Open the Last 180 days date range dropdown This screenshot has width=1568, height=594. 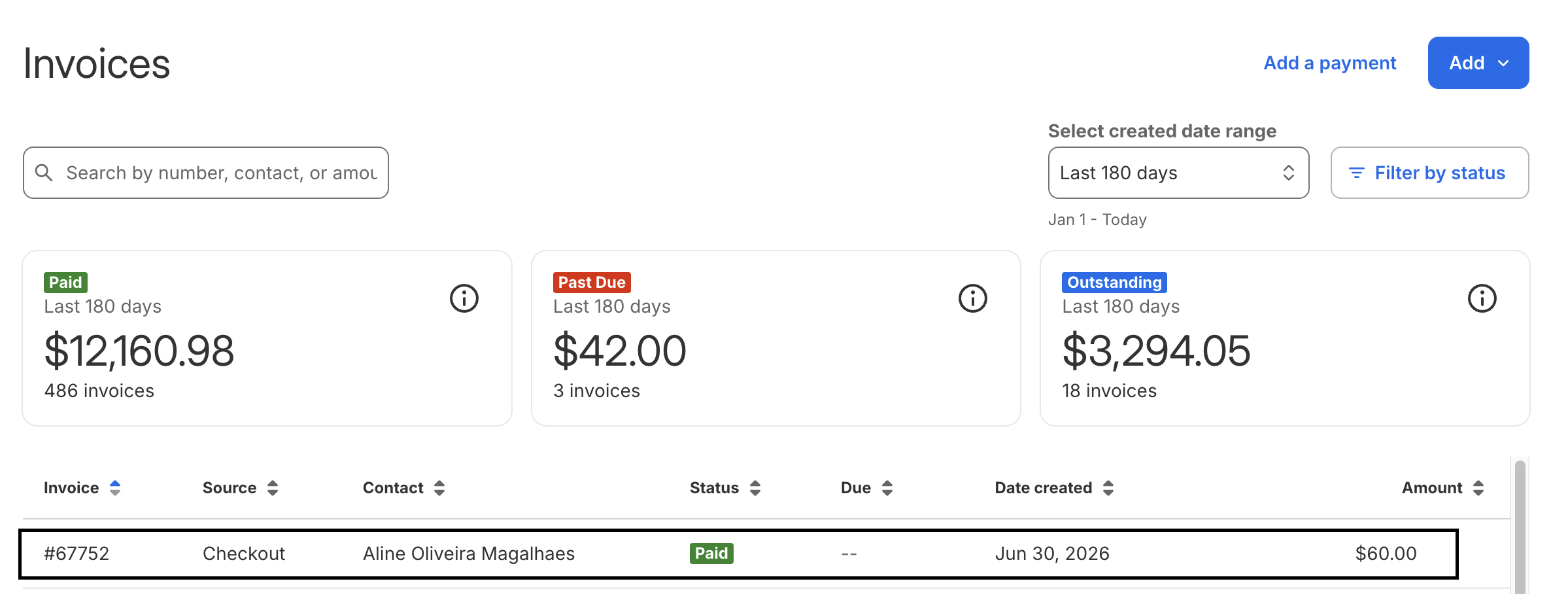pyautogui.click(x=1178, y=173)
